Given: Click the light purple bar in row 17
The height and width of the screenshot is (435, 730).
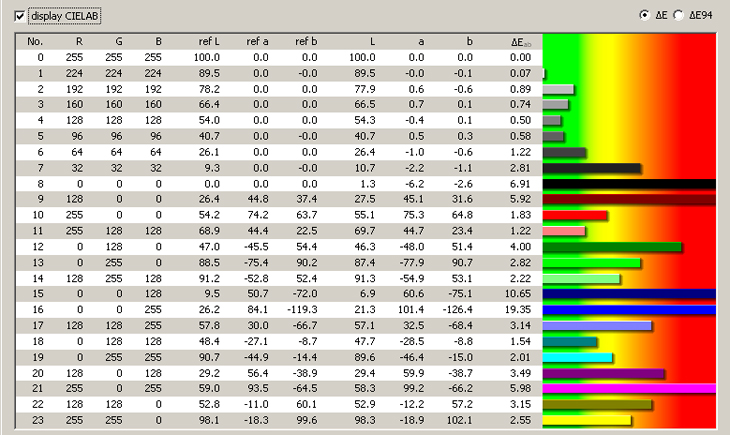Looking at the screenshot, I should (x=596, y=326).
